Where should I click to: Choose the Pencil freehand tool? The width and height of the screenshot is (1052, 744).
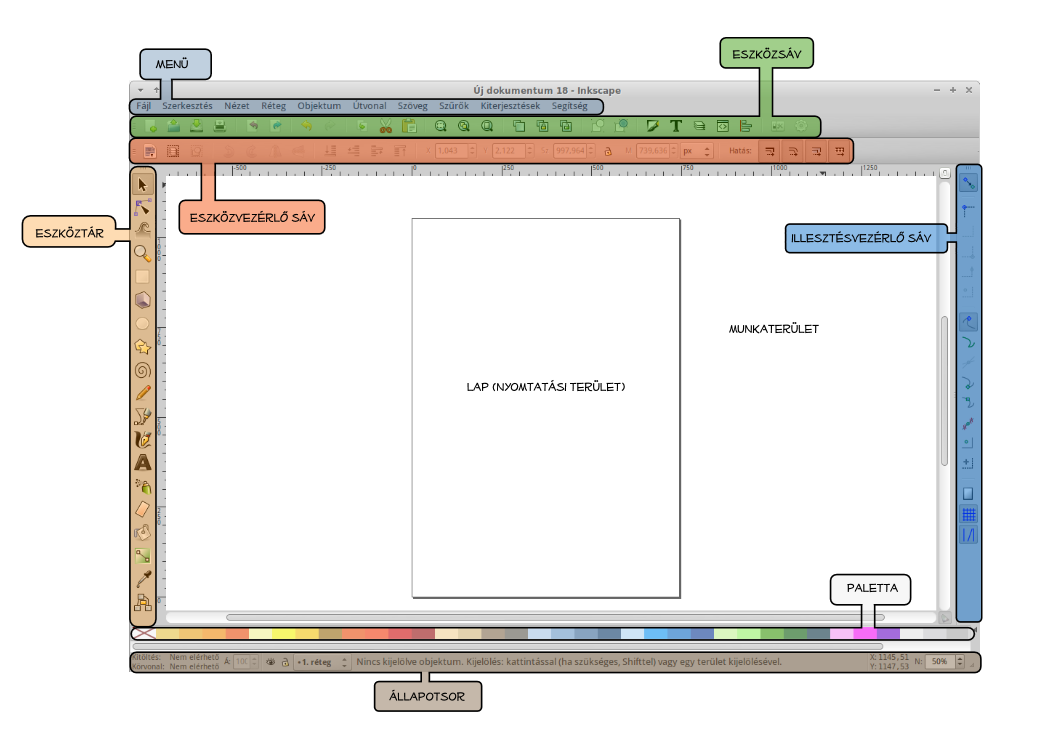[x=143, y=393]
